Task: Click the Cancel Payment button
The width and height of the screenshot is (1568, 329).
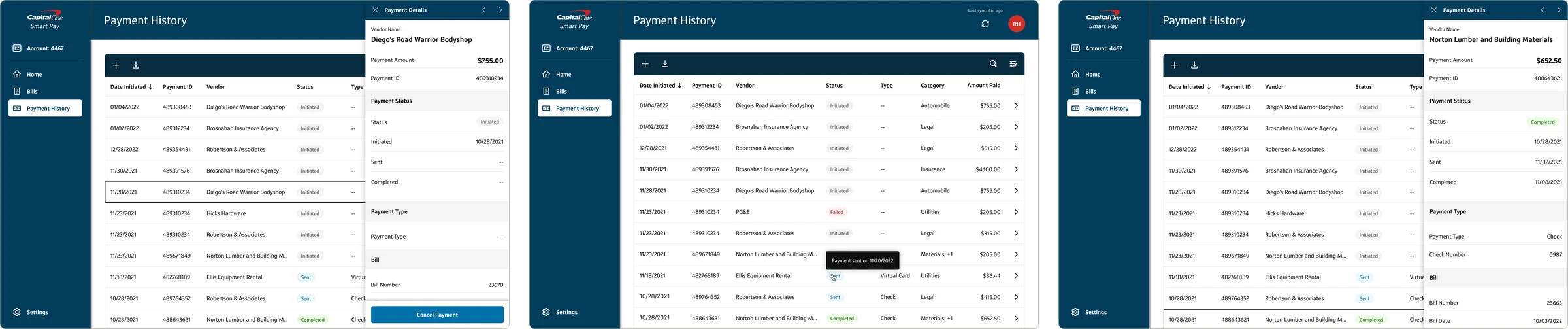Action: click(x=437, y=315)
